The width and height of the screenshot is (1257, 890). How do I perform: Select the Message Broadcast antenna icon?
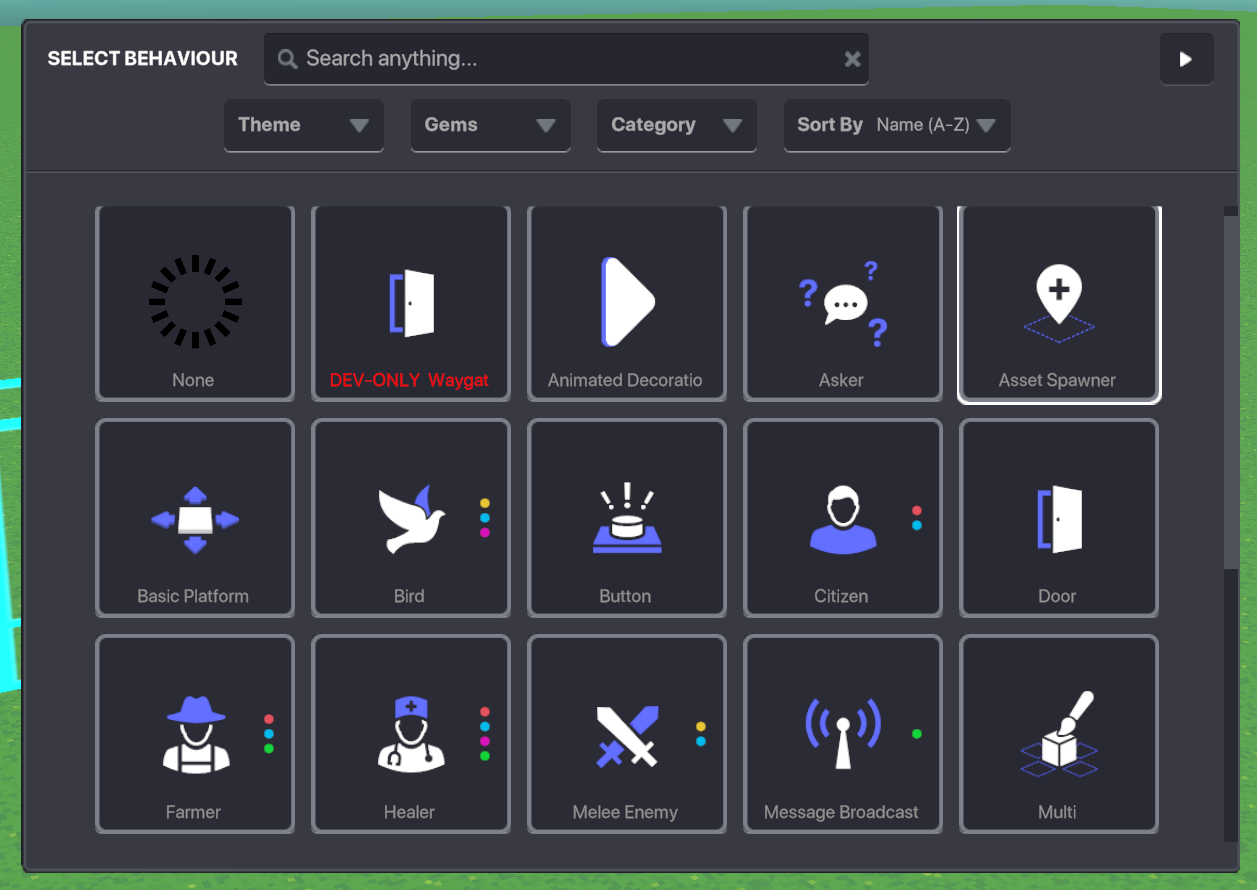(x=843, y=733)
